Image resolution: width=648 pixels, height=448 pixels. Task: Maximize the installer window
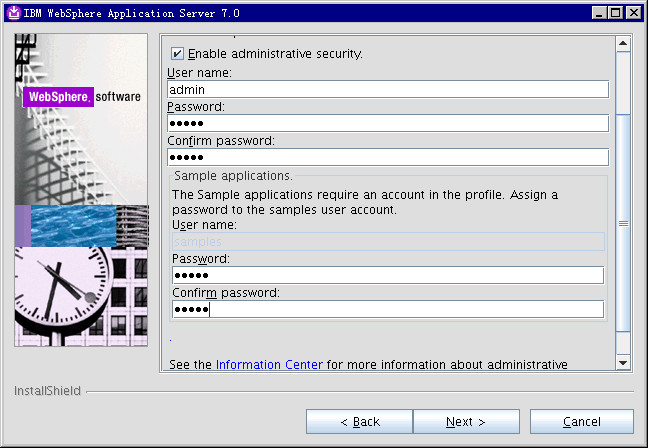pyautogui.click(x=616, y=12)
